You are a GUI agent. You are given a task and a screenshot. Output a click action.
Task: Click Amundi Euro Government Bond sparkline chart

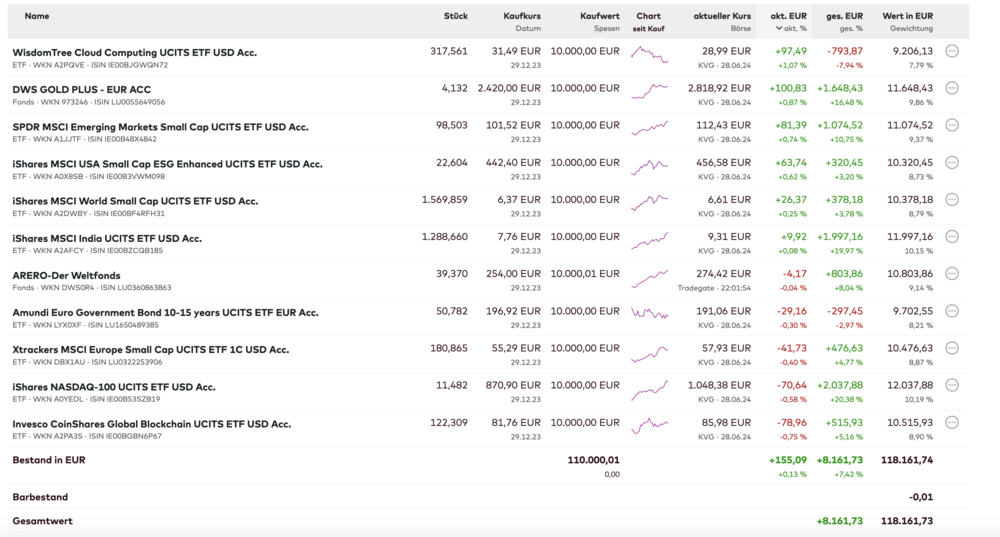tap(649, 313)
